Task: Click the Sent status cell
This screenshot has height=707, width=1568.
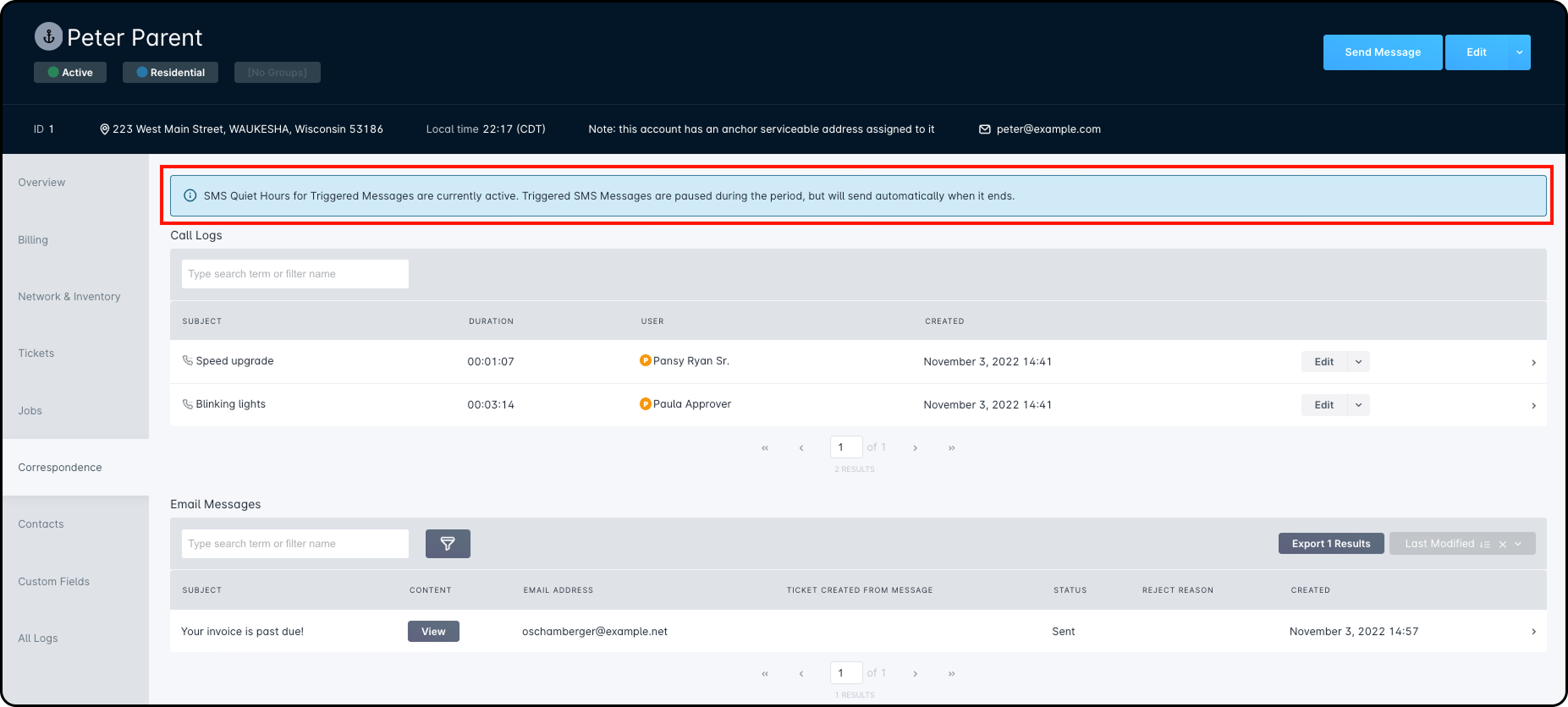Action: [x=1064, y=632]
